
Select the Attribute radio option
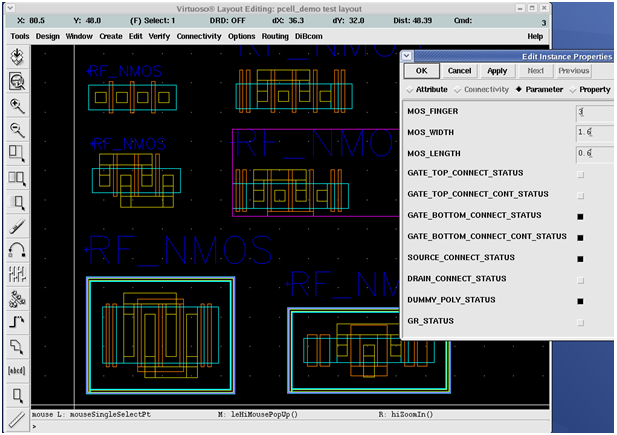tap(427, 90)
